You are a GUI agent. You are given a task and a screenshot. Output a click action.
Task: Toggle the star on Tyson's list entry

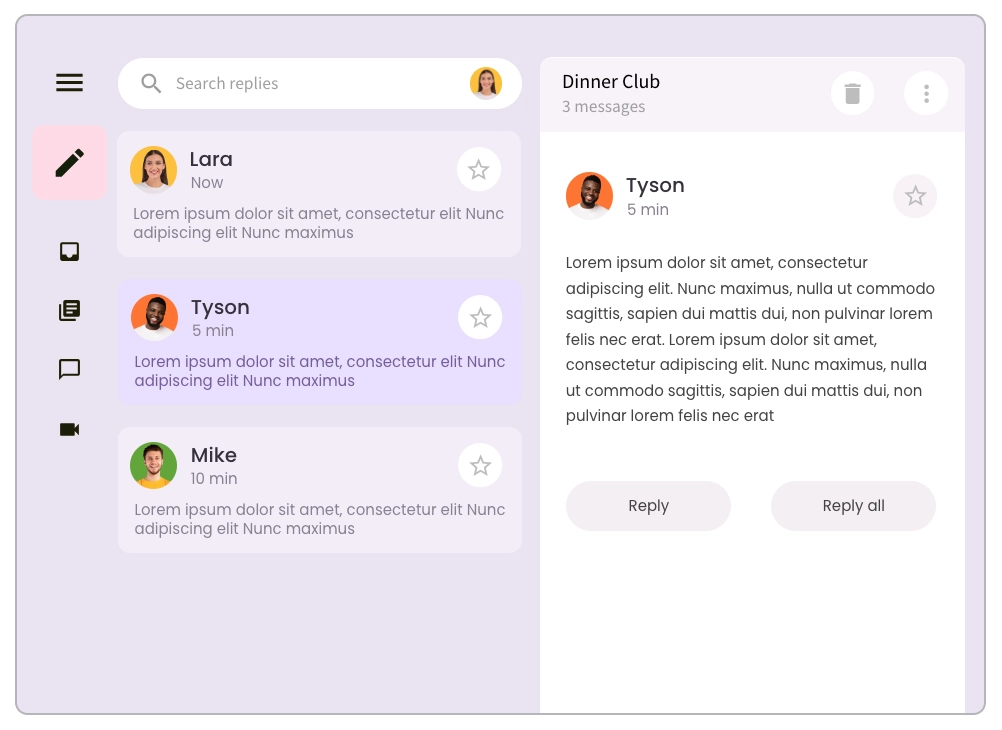coord(480,317)
